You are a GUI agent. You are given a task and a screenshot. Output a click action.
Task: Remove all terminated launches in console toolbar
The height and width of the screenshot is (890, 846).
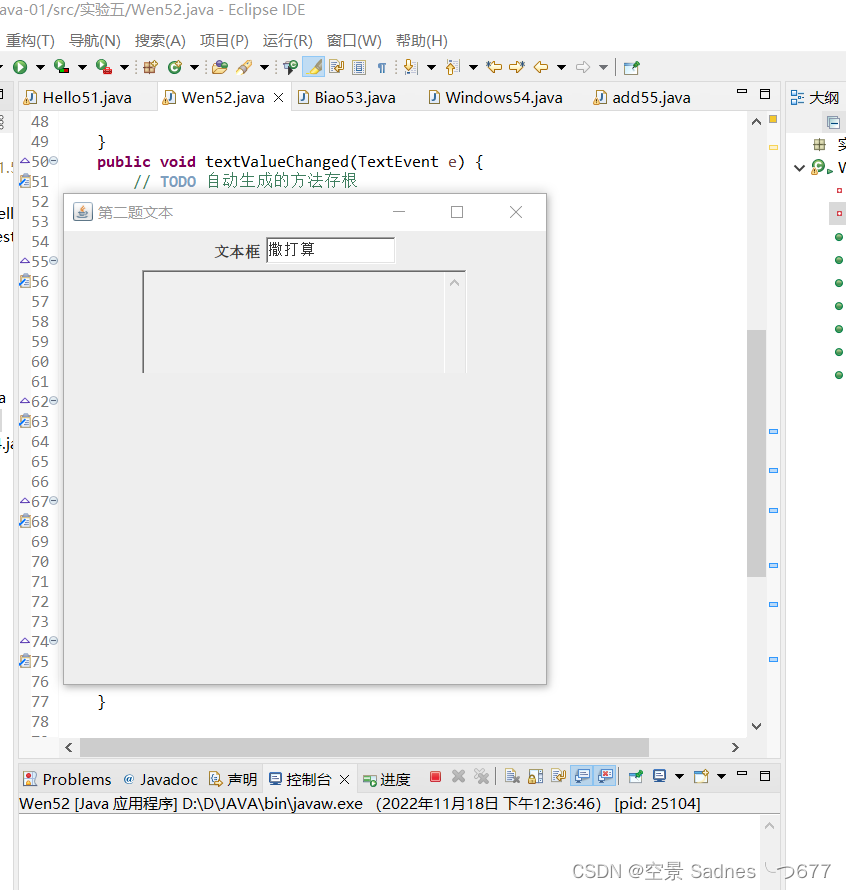pos(482,777)
